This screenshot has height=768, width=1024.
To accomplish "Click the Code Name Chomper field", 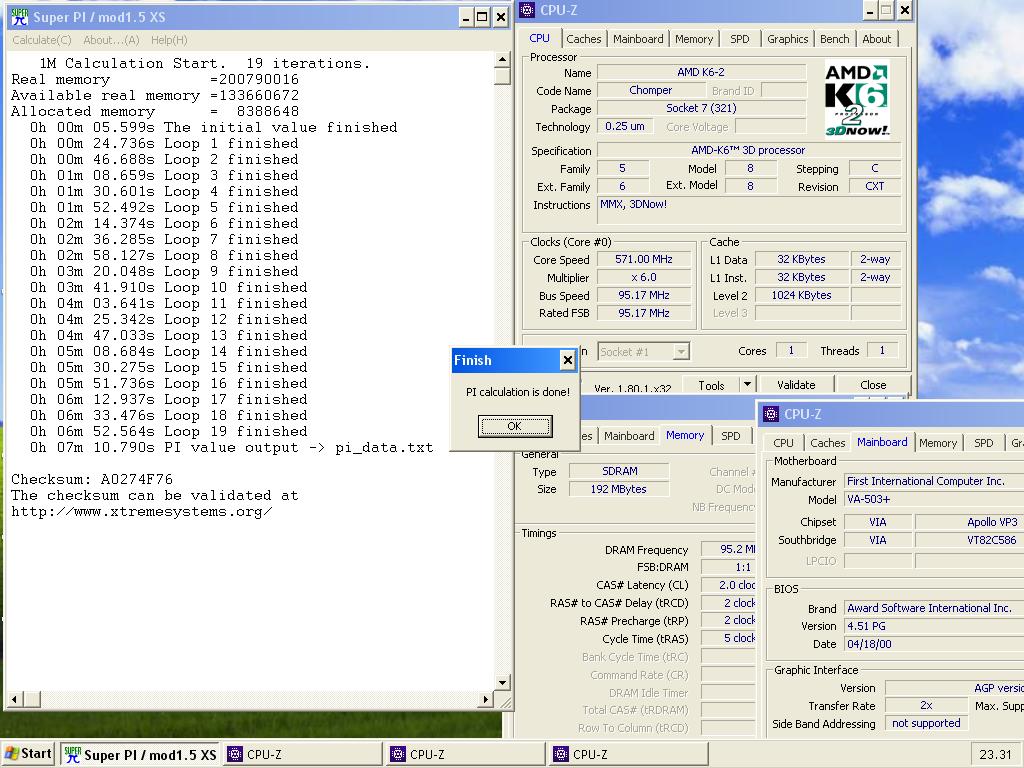I will [x=650, y=90].
